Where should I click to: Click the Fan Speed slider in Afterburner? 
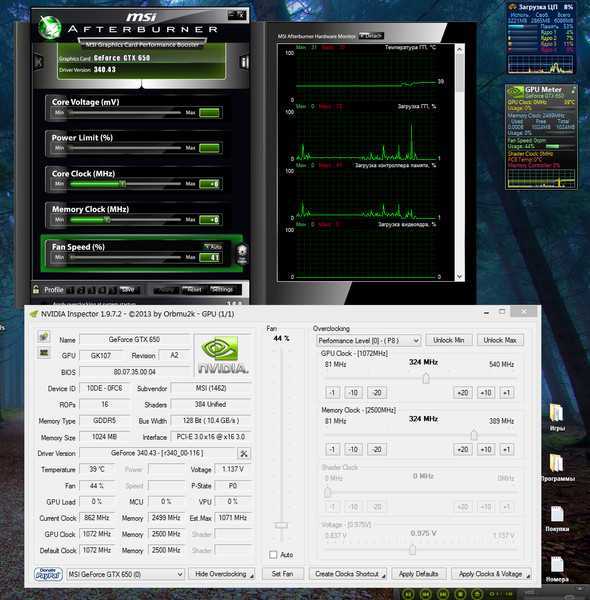(125, 257)
